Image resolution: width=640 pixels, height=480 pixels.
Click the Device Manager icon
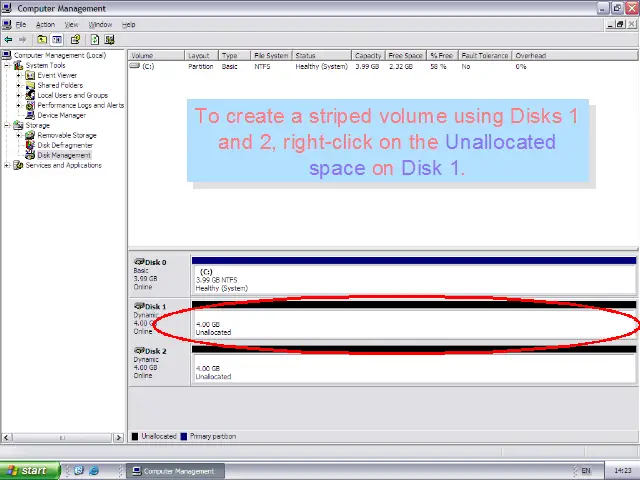tap(30, 115)
